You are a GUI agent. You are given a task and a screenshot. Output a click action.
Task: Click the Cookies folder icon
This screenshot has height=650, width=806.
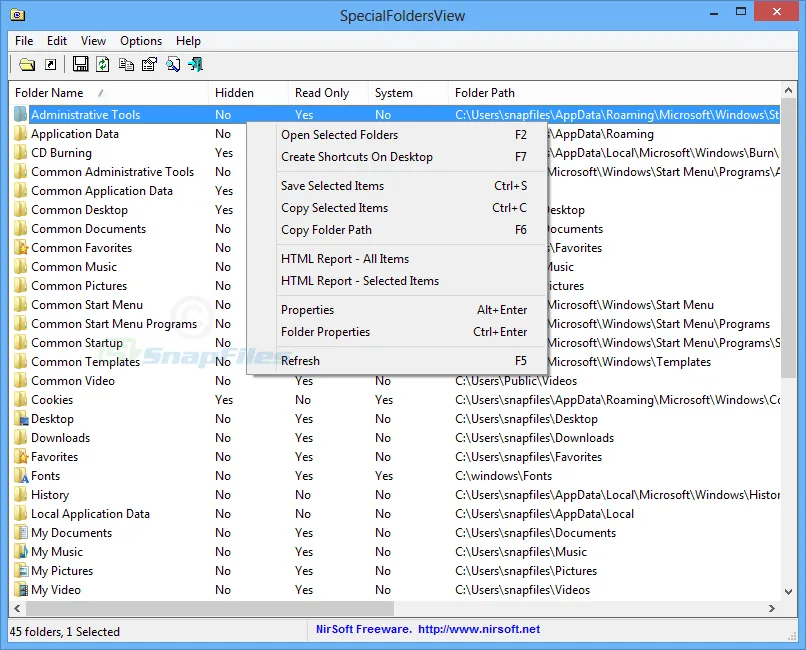(x=21, y=400)
